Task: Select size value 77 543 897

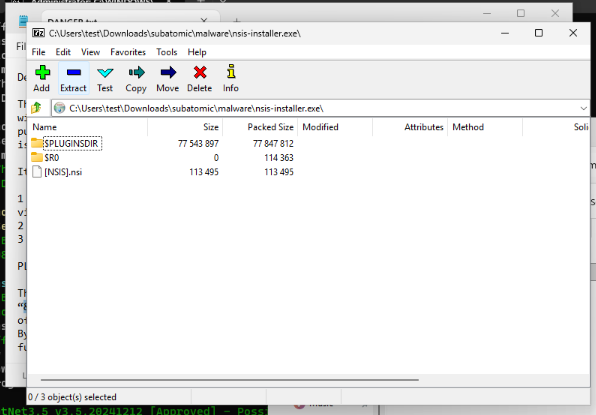Action: click(x=198, y=144)
